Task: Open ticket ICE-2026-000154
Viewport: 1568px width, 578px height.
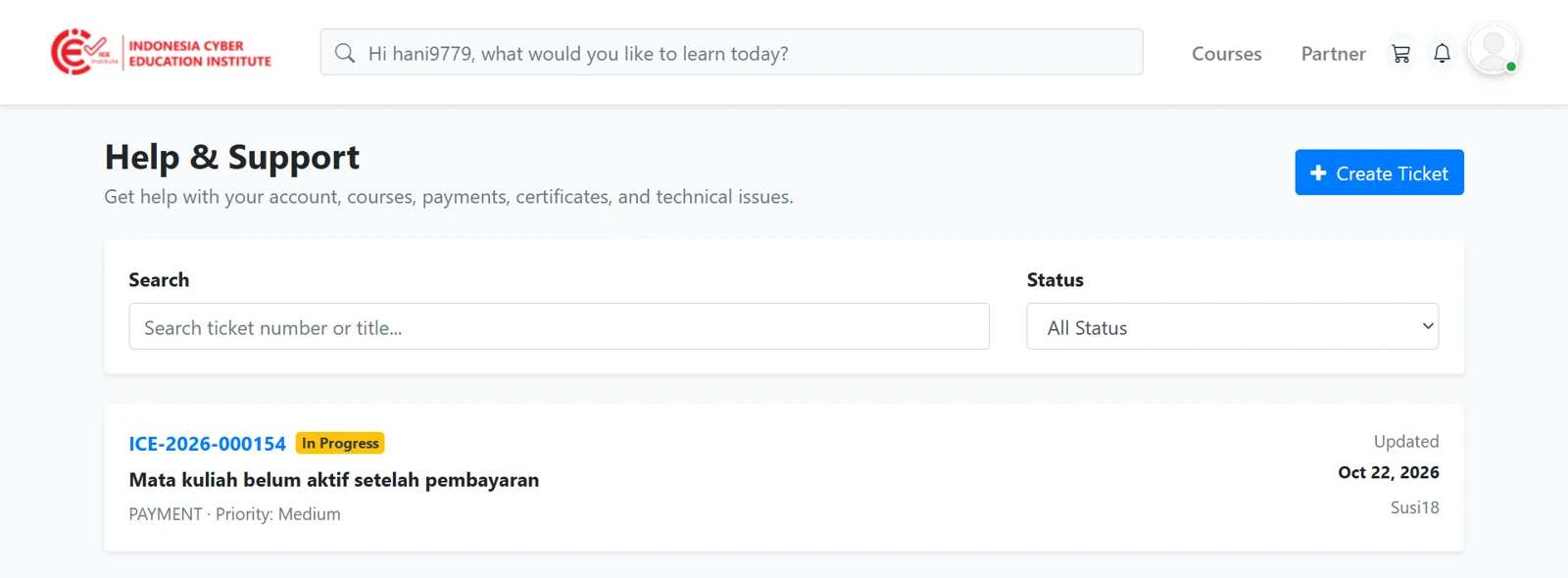Action: (x=208, y=444)
